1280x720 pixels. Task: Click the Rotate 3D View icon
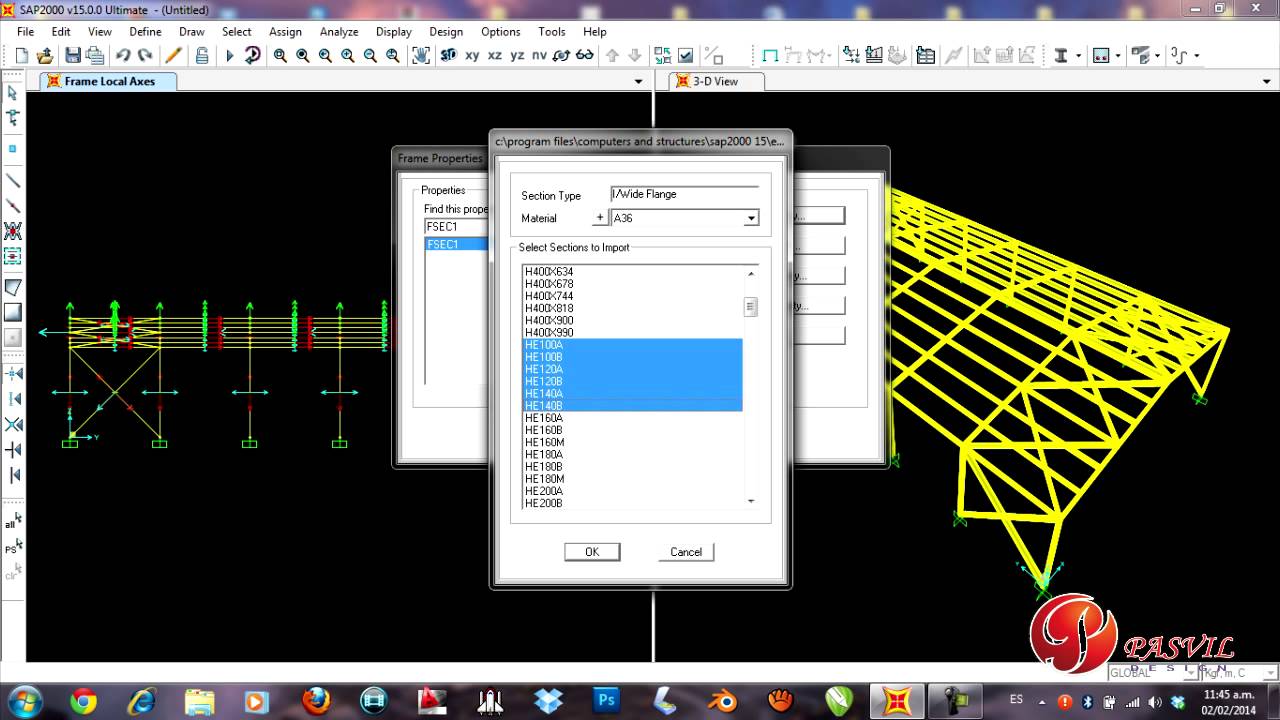tap(562, 56)
